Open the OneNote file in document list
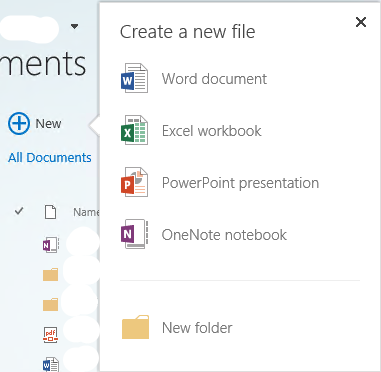The image size is (381, 372). click(51, 245)
